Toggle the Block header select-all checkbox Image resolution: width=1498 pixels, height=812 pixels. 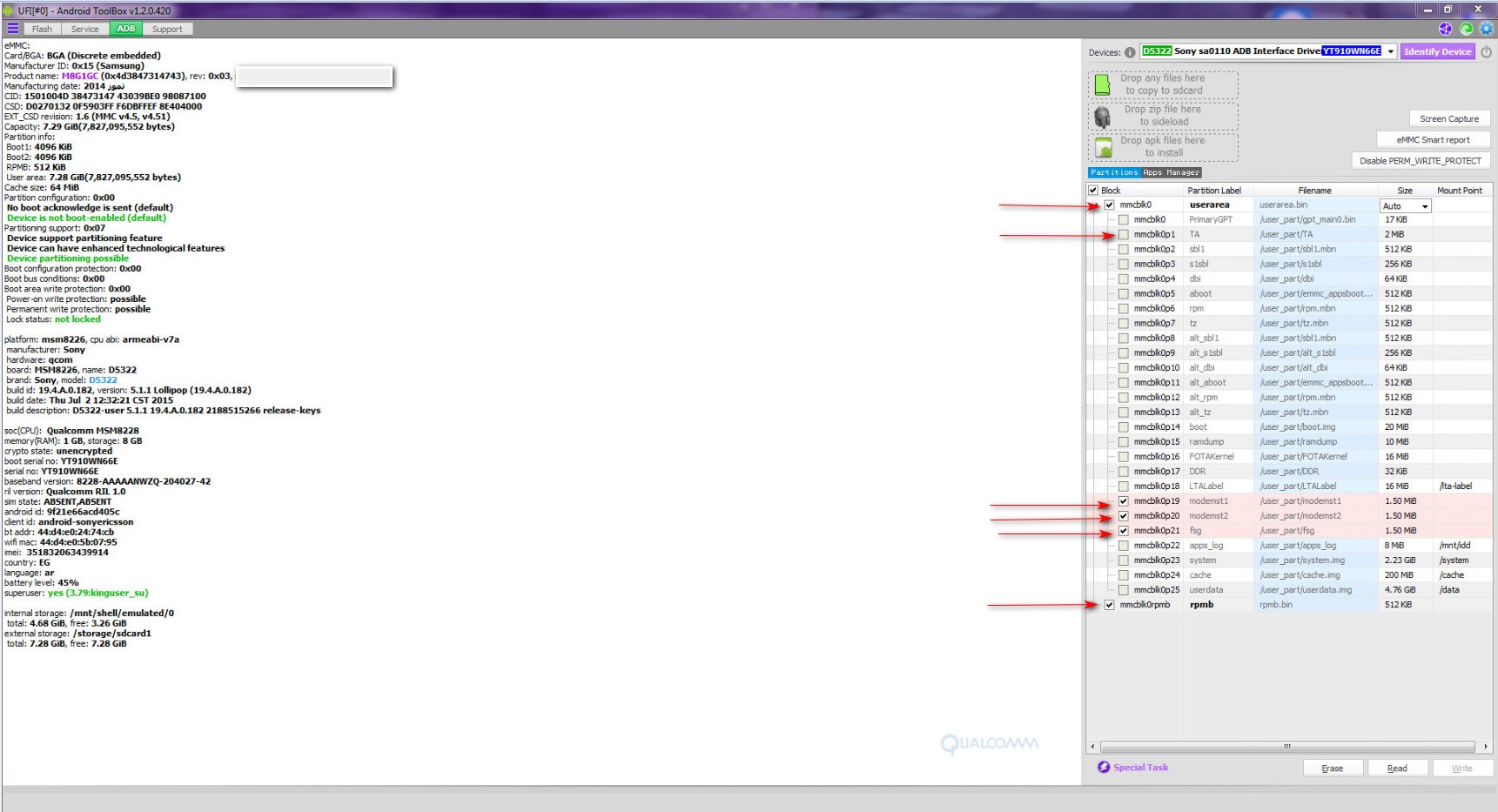(1093, 190)
